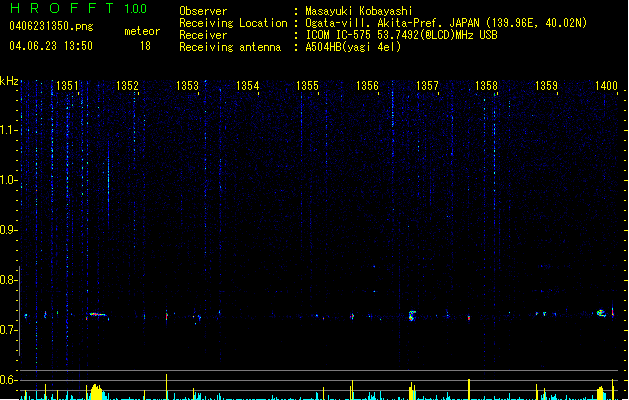Image resolution: width=629 pixels, height=400 pixels.
Task: Click the 0.8 kHz axis tick label
Action: click(8, 280)
